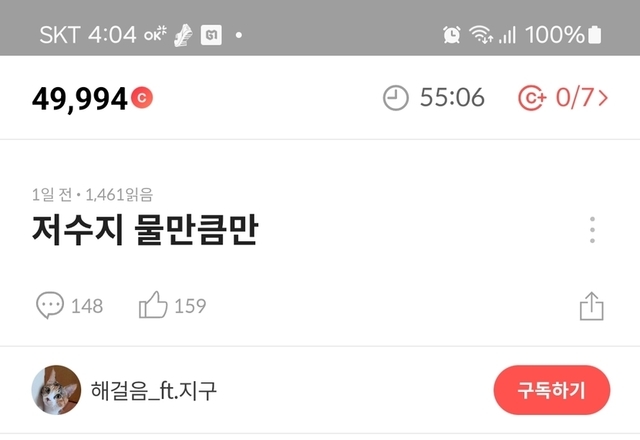
Task: Open the 148 comments count
Action: tap(87, 306)
